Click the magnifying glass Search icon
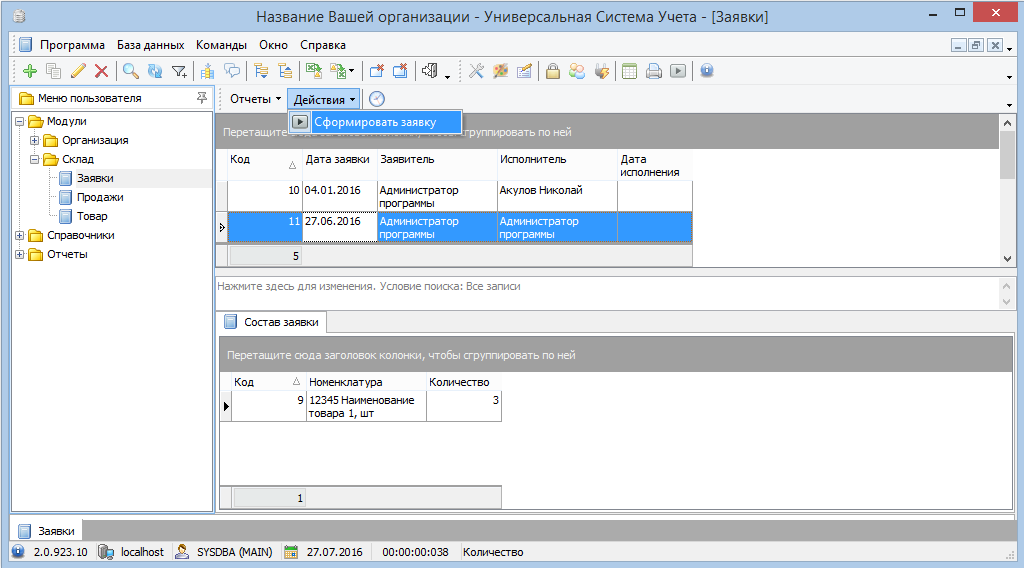Viewport: 1024px width, 568px height. pos(130,71)
